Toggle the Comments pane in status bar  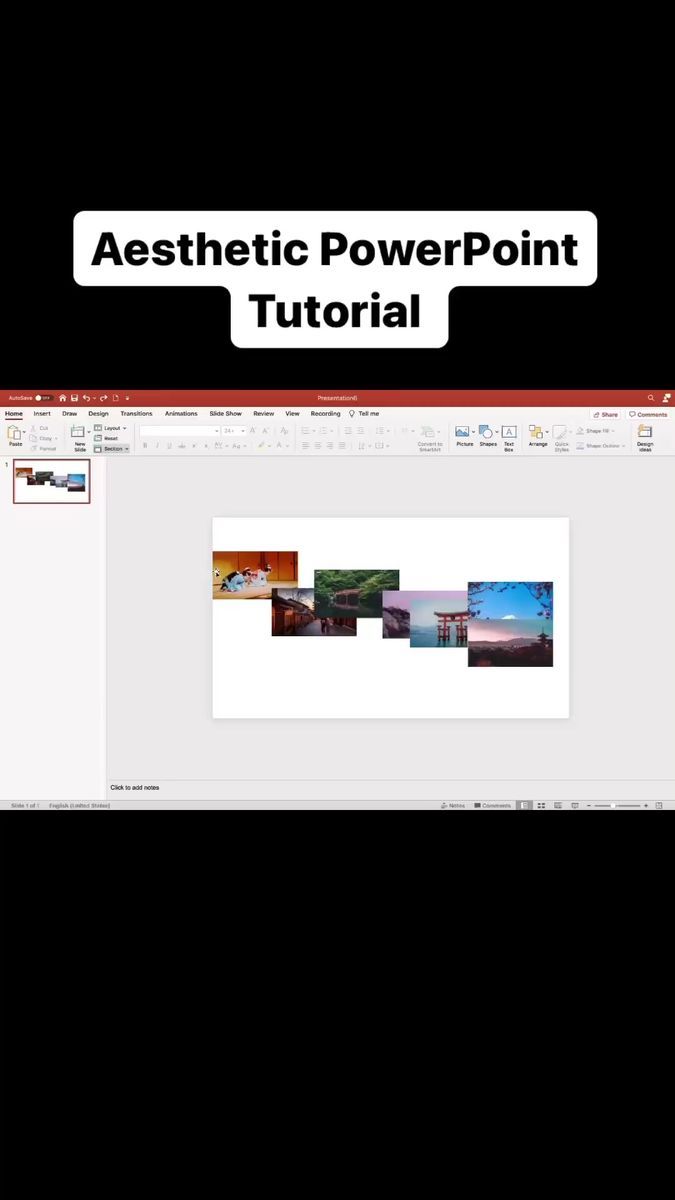[493, 805]
